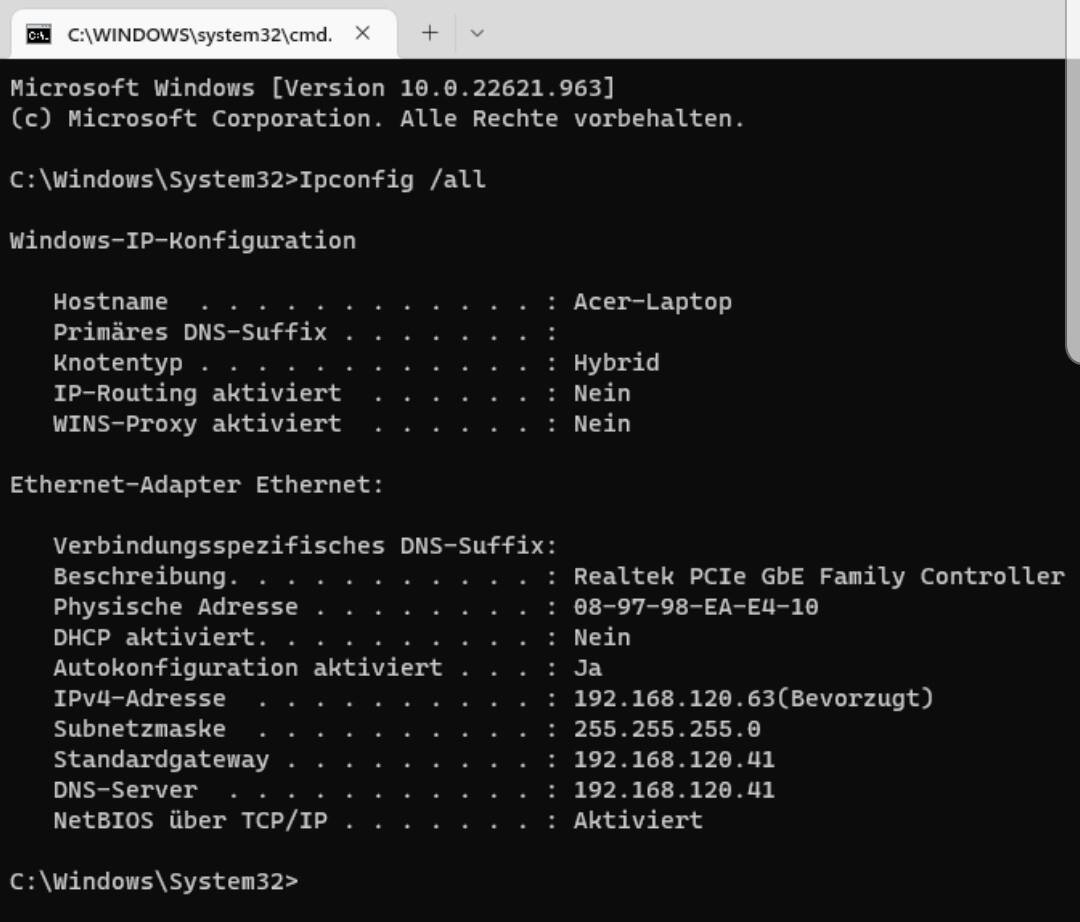Click the Realtek PCIe GbE Family Controller text
The height and width of the screenshot is (922, 1080).
818,577
